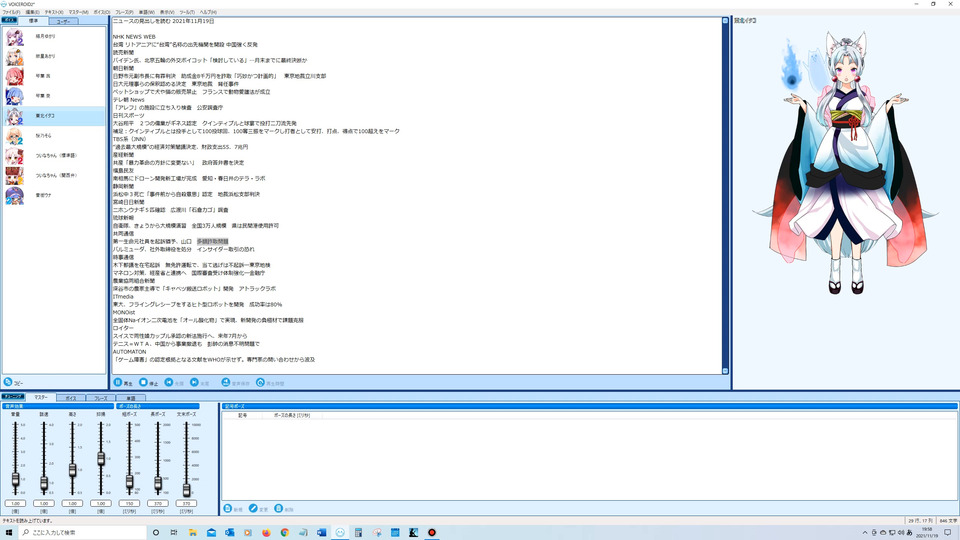Screen dimensions: 960x540
Task: Select the 音街ウナ voice preset
Action: point(54,195)
